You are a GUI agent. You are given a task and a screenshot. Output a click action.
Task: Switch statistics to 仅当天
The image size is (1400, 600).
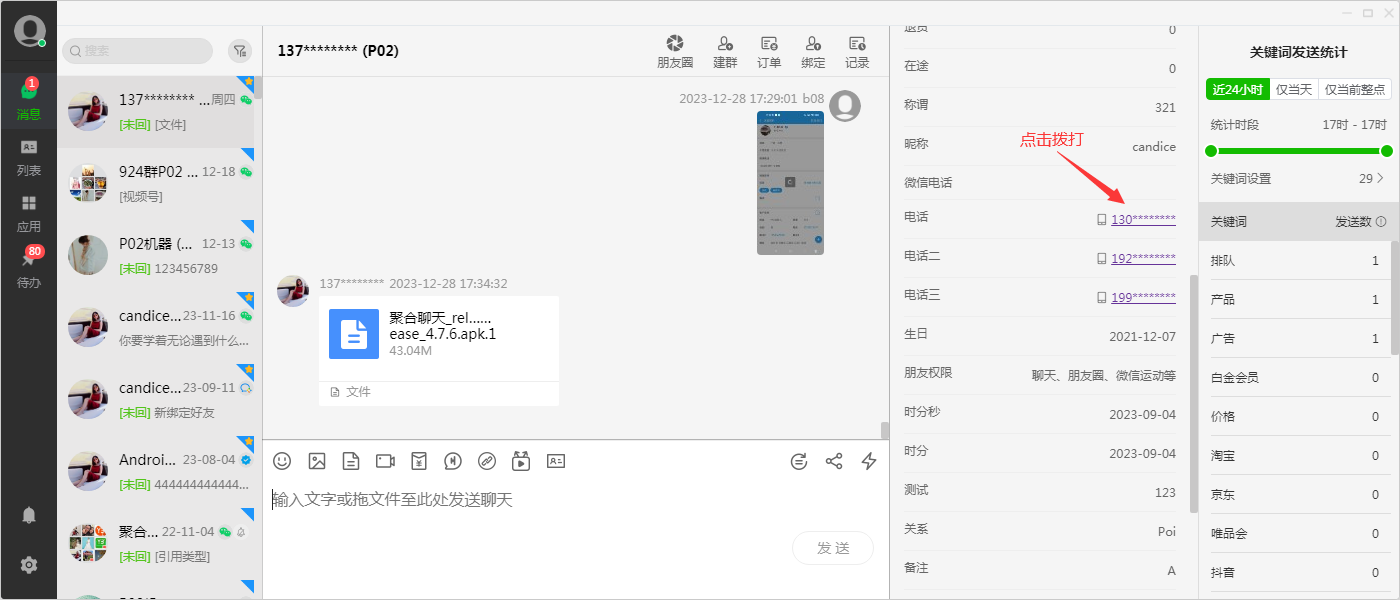tap(1294, 89)
